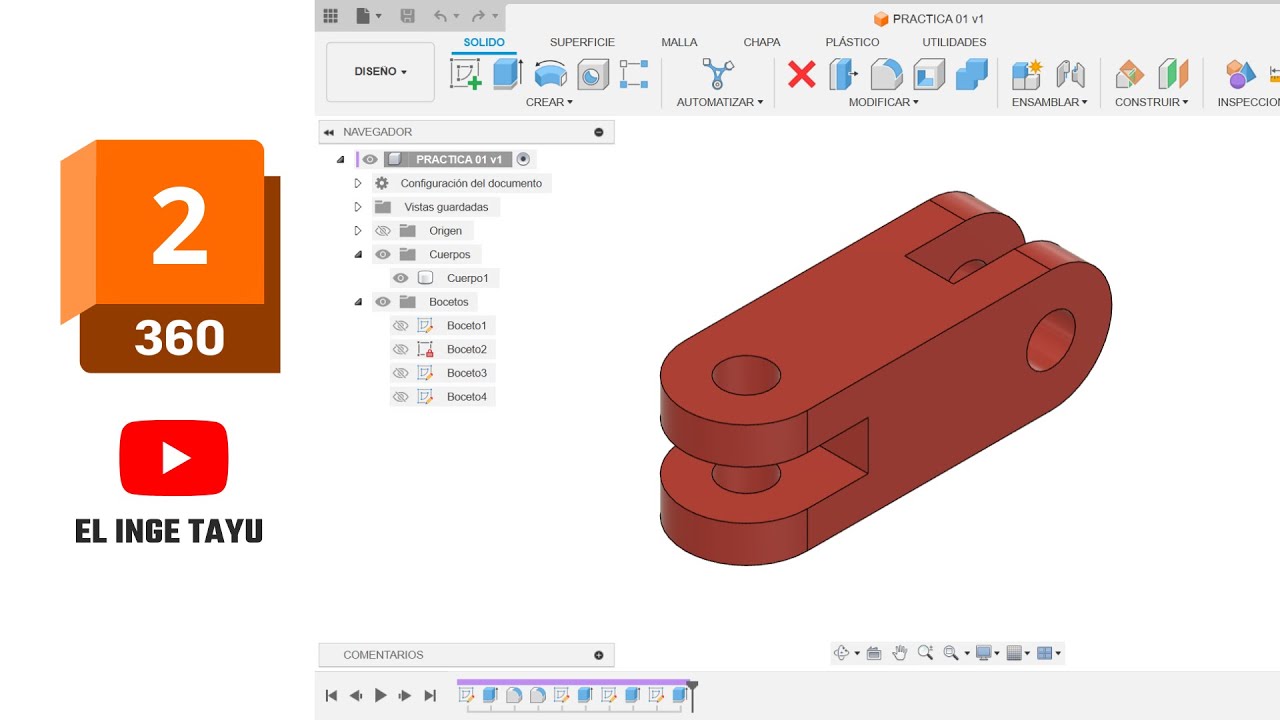Click the timeline end marker
The width and height of the screenshot is (1280, 720).
pyautogui.click(x=692, y=696)
